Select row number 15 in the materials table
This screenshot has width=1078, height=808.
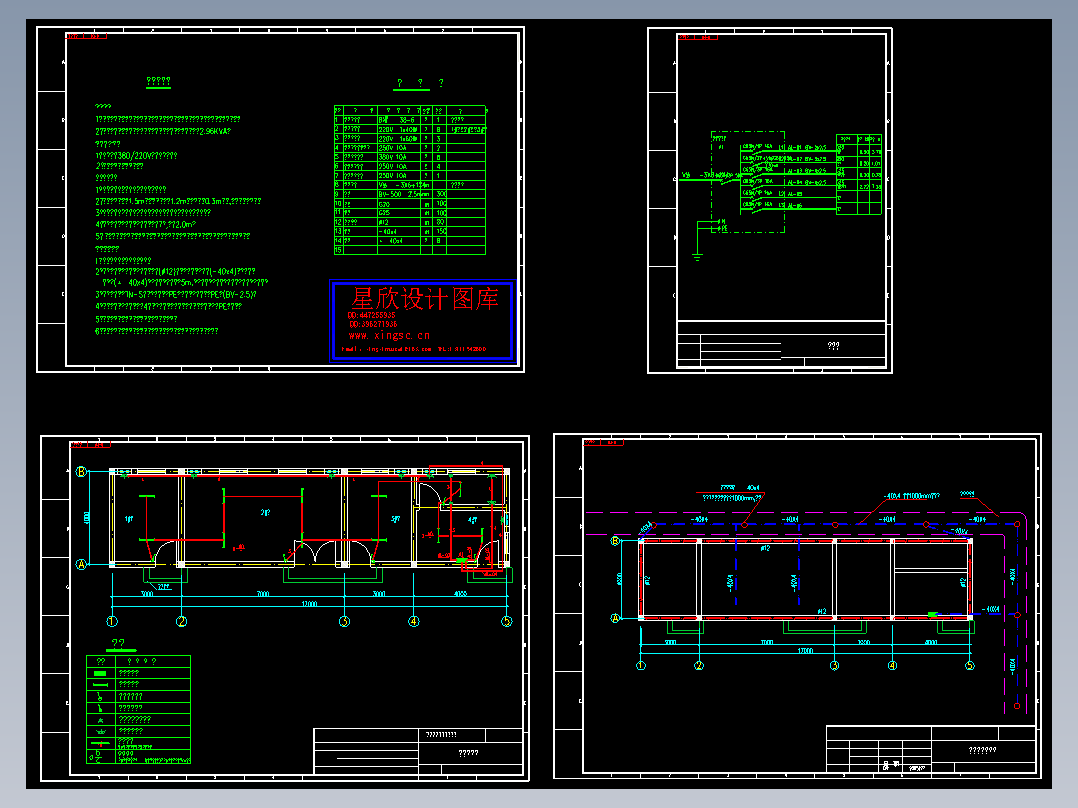tap(338, 250)
